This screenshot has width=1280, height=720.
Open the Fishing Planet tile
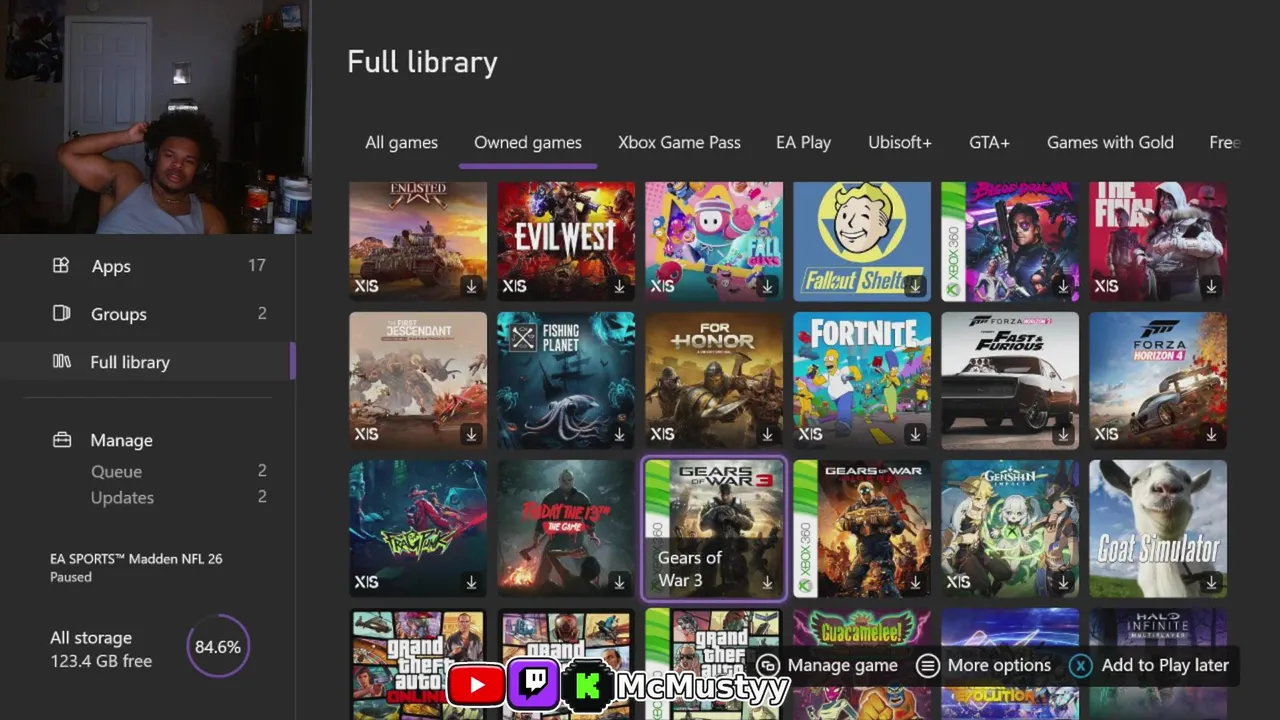click(566, 380)
